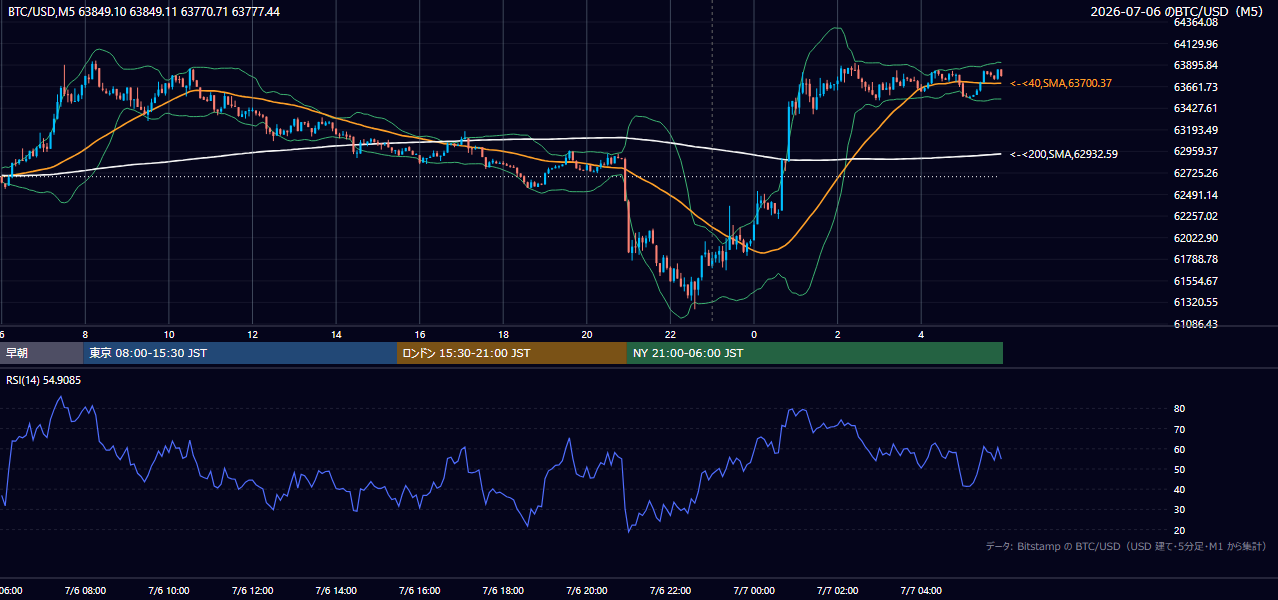The height and width of the screenshot is (600, 1278).
Task: Click hour tick 22 under price chart
Action: tap(671, 334)
